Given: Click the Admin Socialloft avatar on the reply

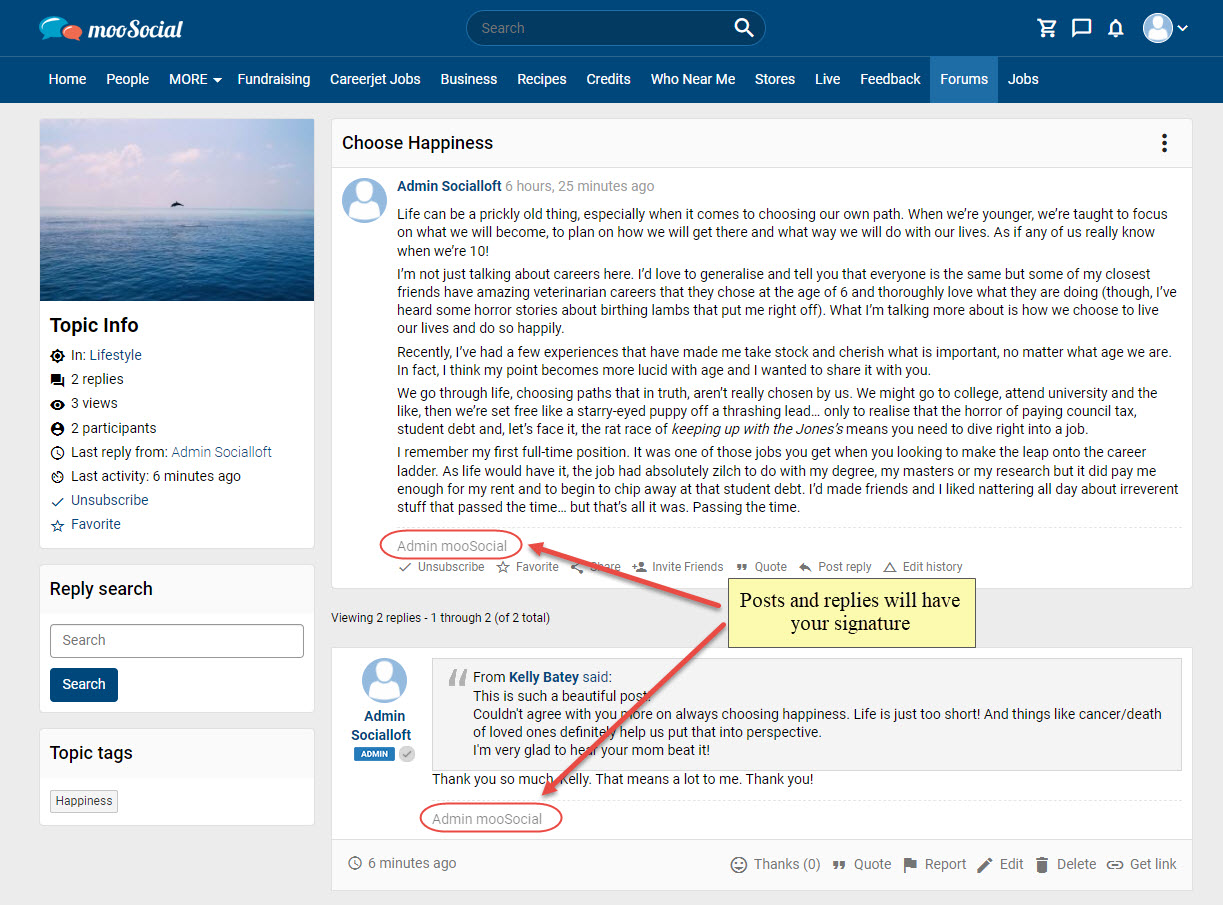Looking at the screenshot, I should [x=384, y=680].
